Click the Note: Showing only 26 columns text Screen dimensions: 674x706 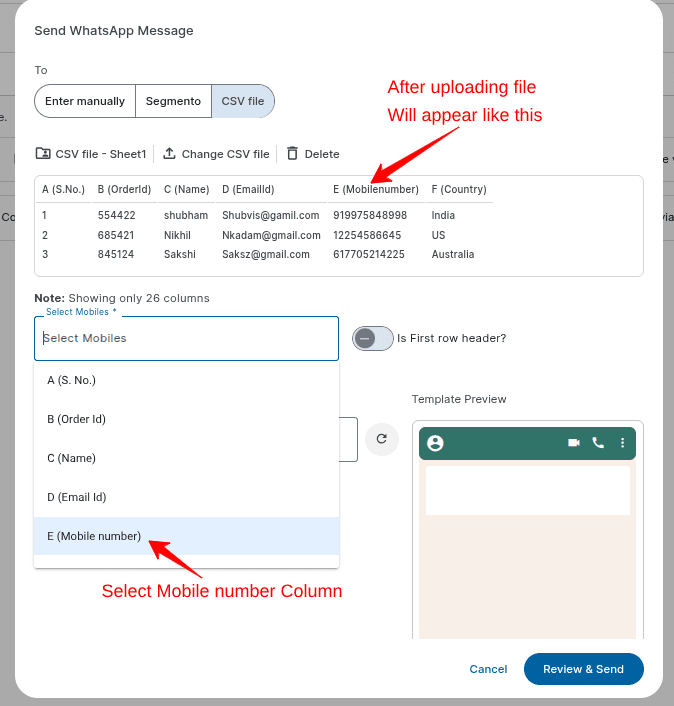pyautogui.click(x=122, y=299)
